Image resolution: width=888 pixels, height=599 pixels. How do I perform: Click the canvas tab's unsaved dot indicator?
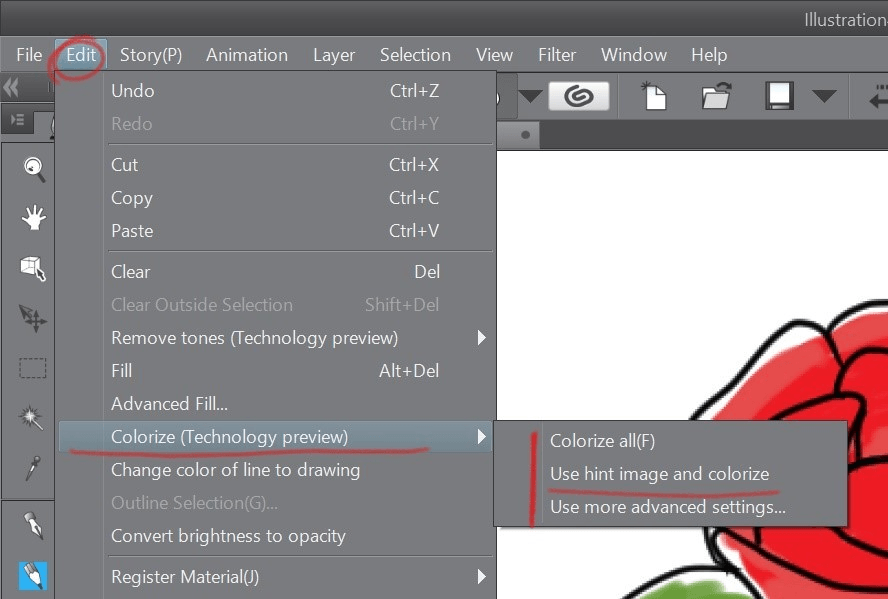526,135
